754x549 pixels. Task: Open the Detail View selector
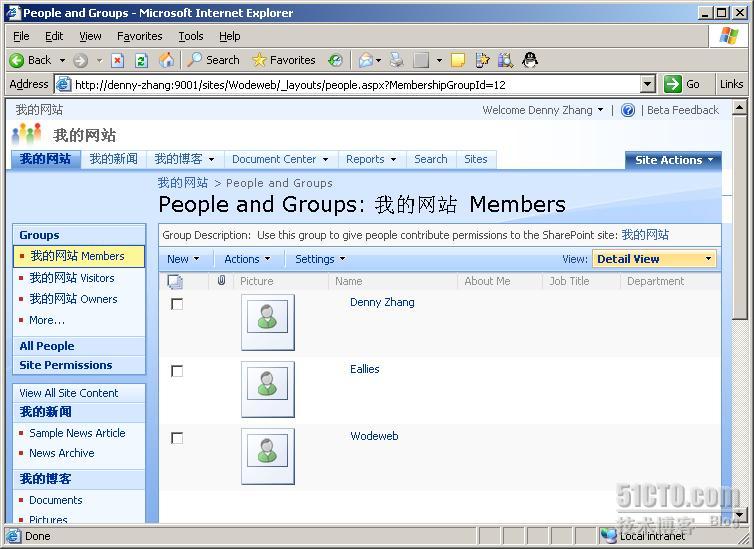[654, 259]
